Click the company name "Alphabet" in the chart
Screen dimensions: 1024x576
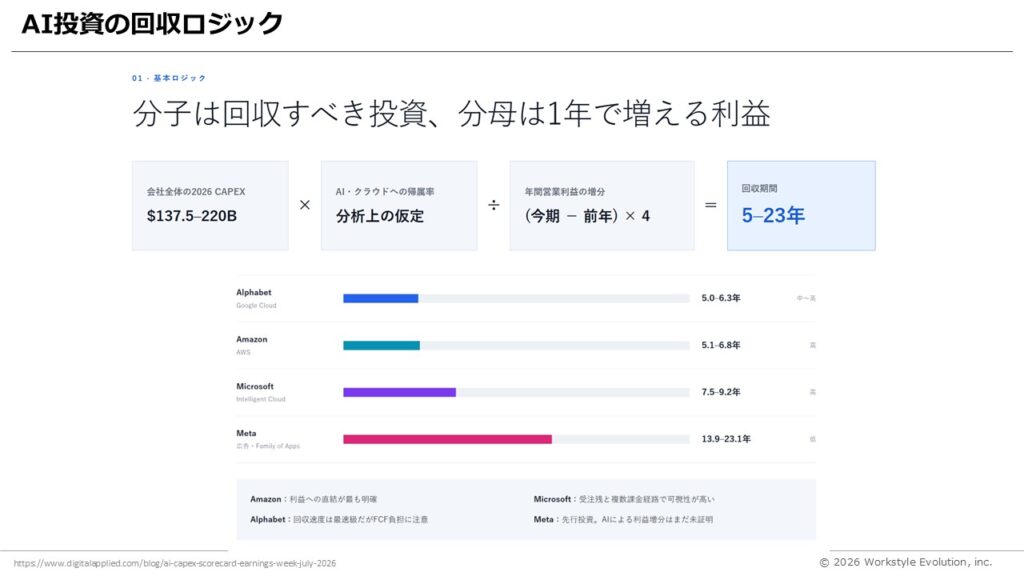tap(253, 293)
